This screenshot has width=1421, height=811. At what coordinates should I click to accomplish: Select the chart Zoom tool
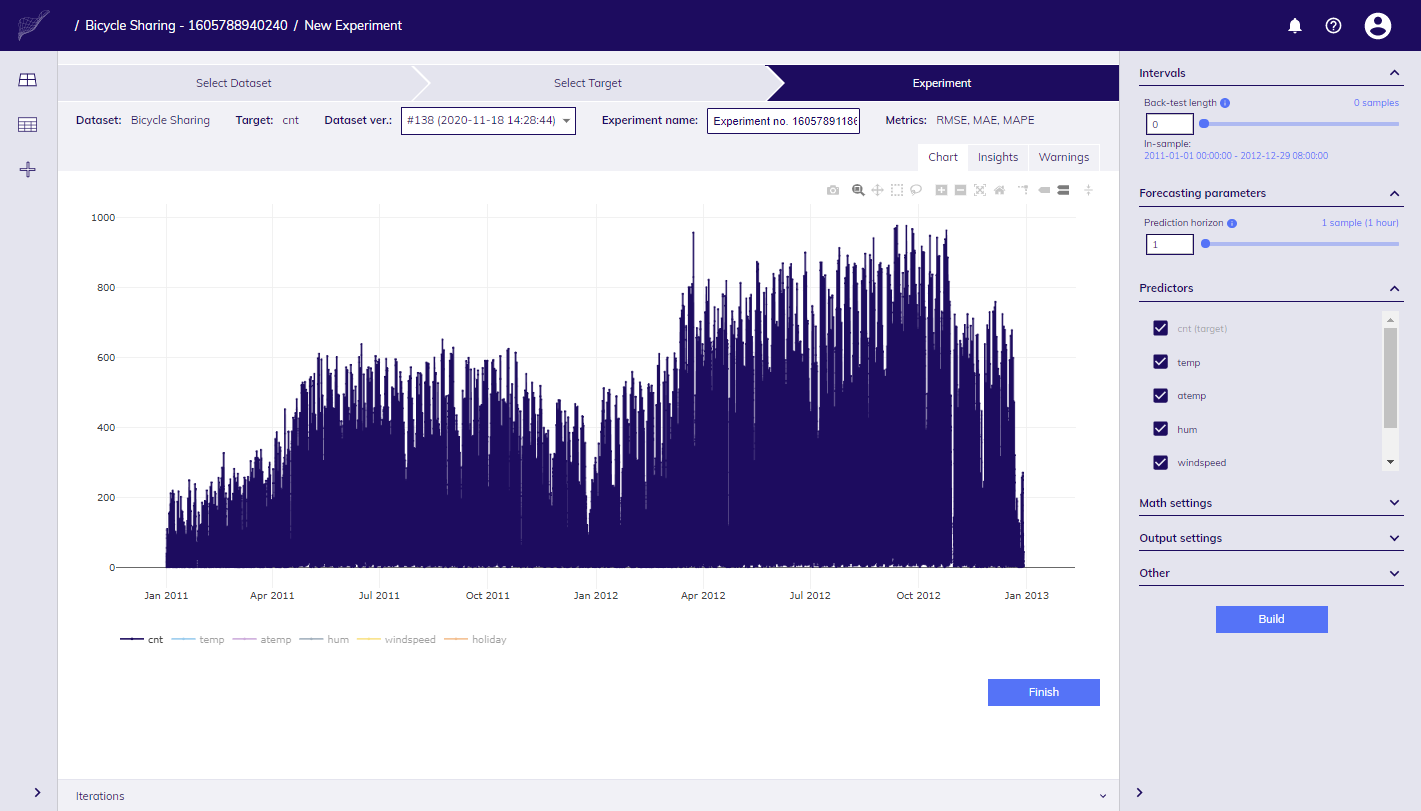pos(858,190)
